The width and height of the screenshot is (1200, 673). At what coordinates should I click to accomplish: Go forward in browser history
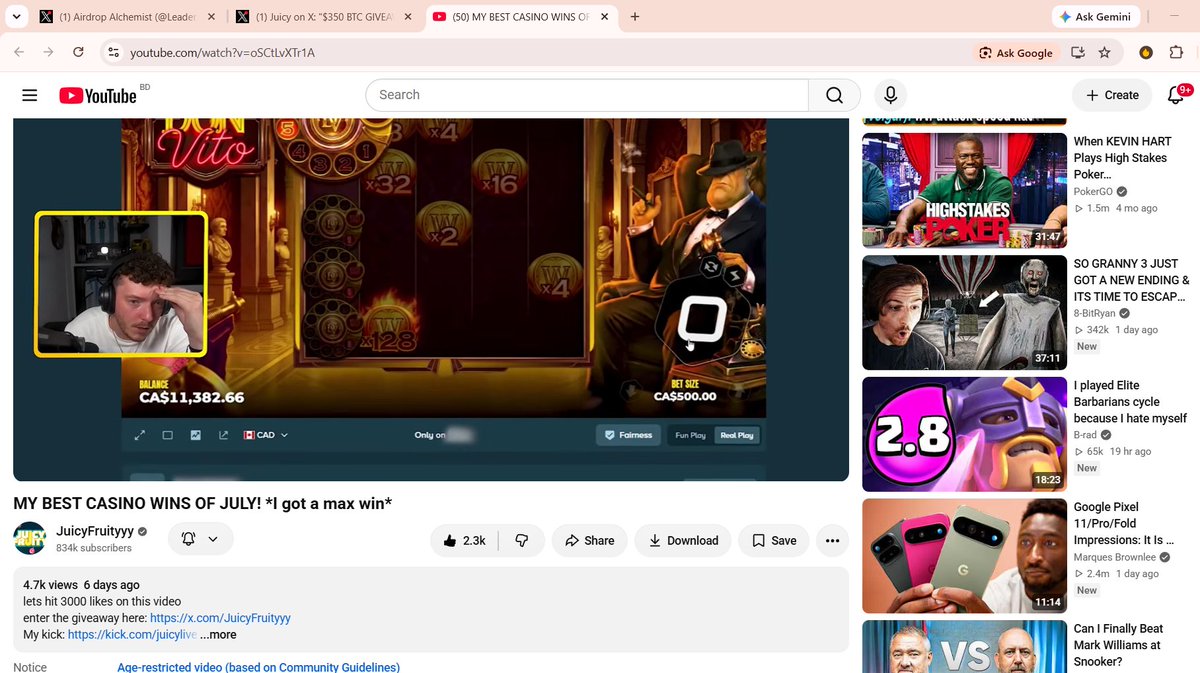click(x=48, y=52)
